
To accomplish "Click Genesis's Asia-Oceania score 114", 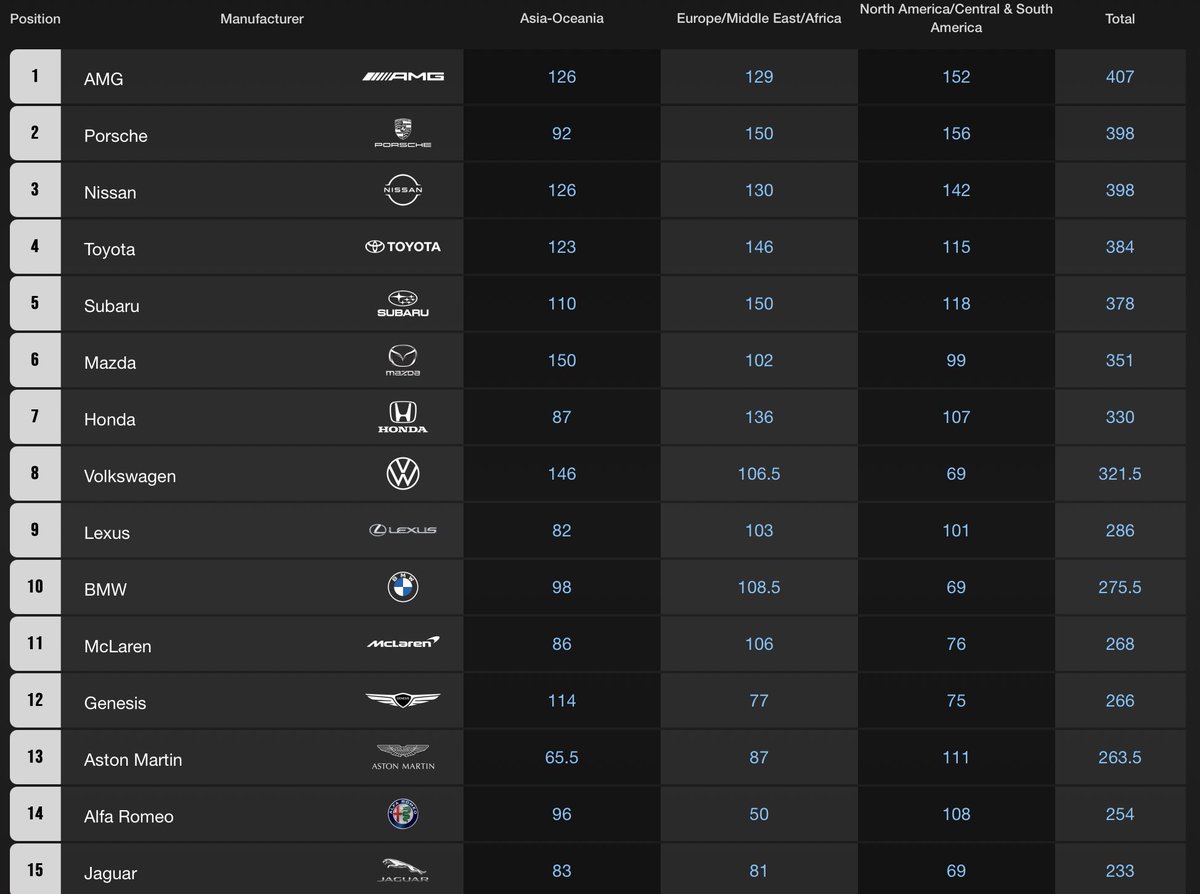I will coord(562,700).
